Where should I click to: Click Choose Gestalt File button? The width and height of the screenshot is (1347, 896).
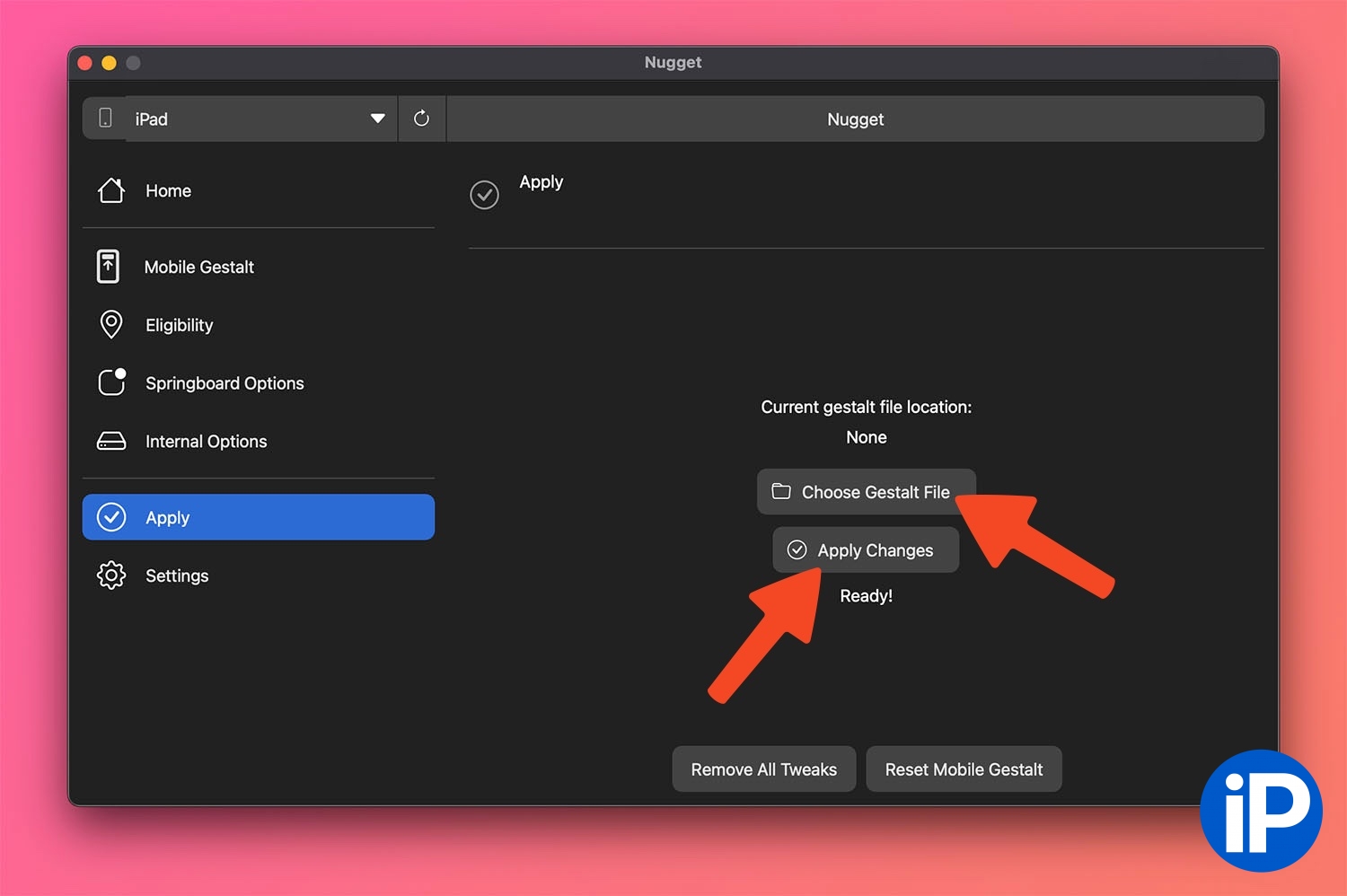click(866, 492)
